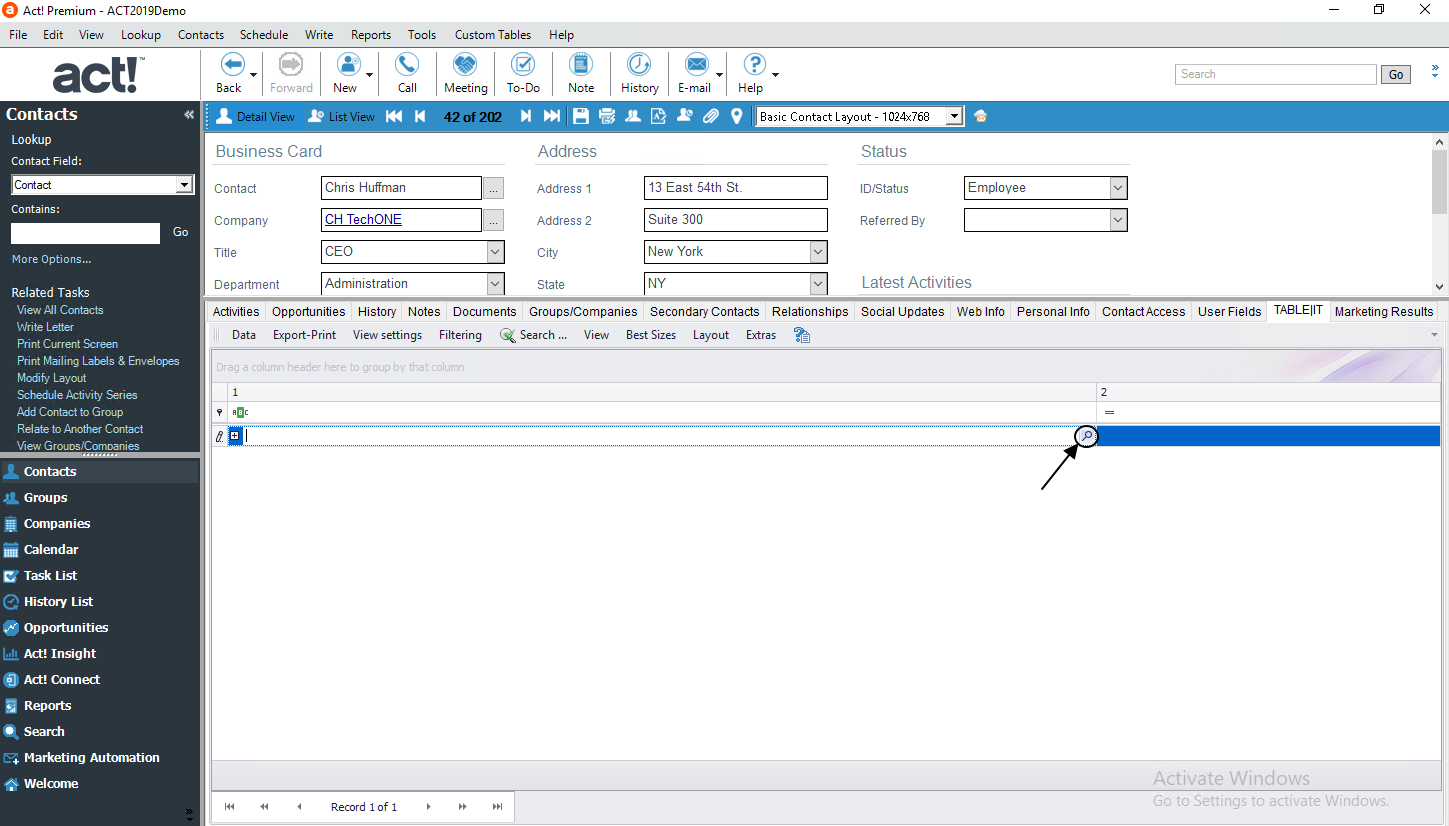
Task: Click the Write Letter related task
Action: 45,327
